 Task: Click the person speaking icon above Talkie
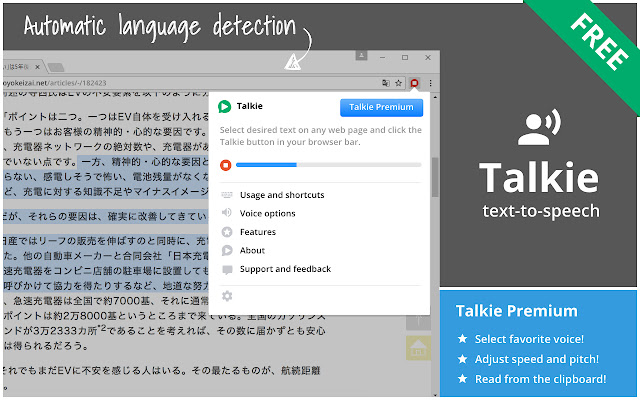point(539,127)
